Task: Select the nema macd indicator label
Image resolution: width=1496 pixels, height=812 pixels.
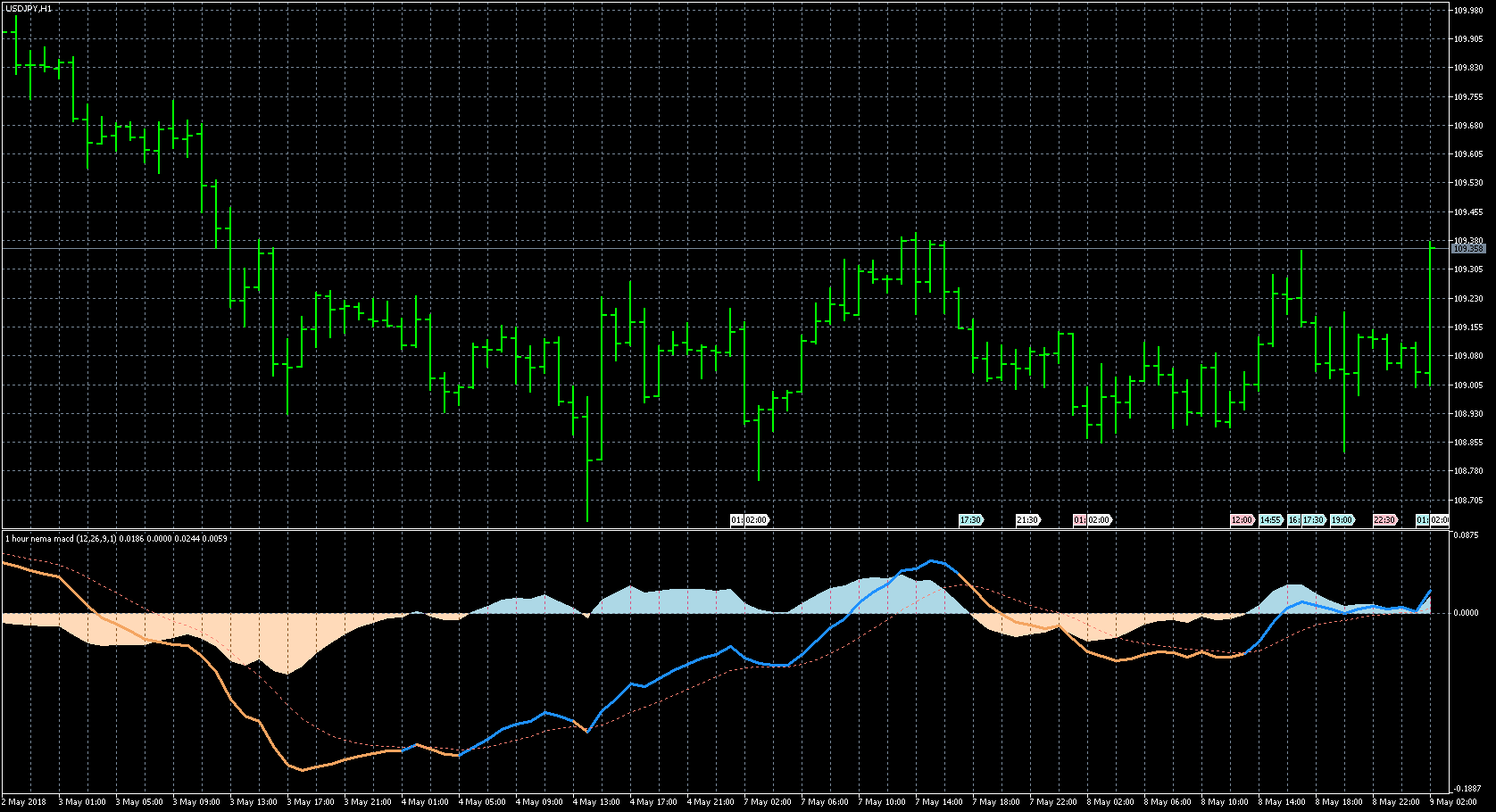Action: [x=116, y=539]
